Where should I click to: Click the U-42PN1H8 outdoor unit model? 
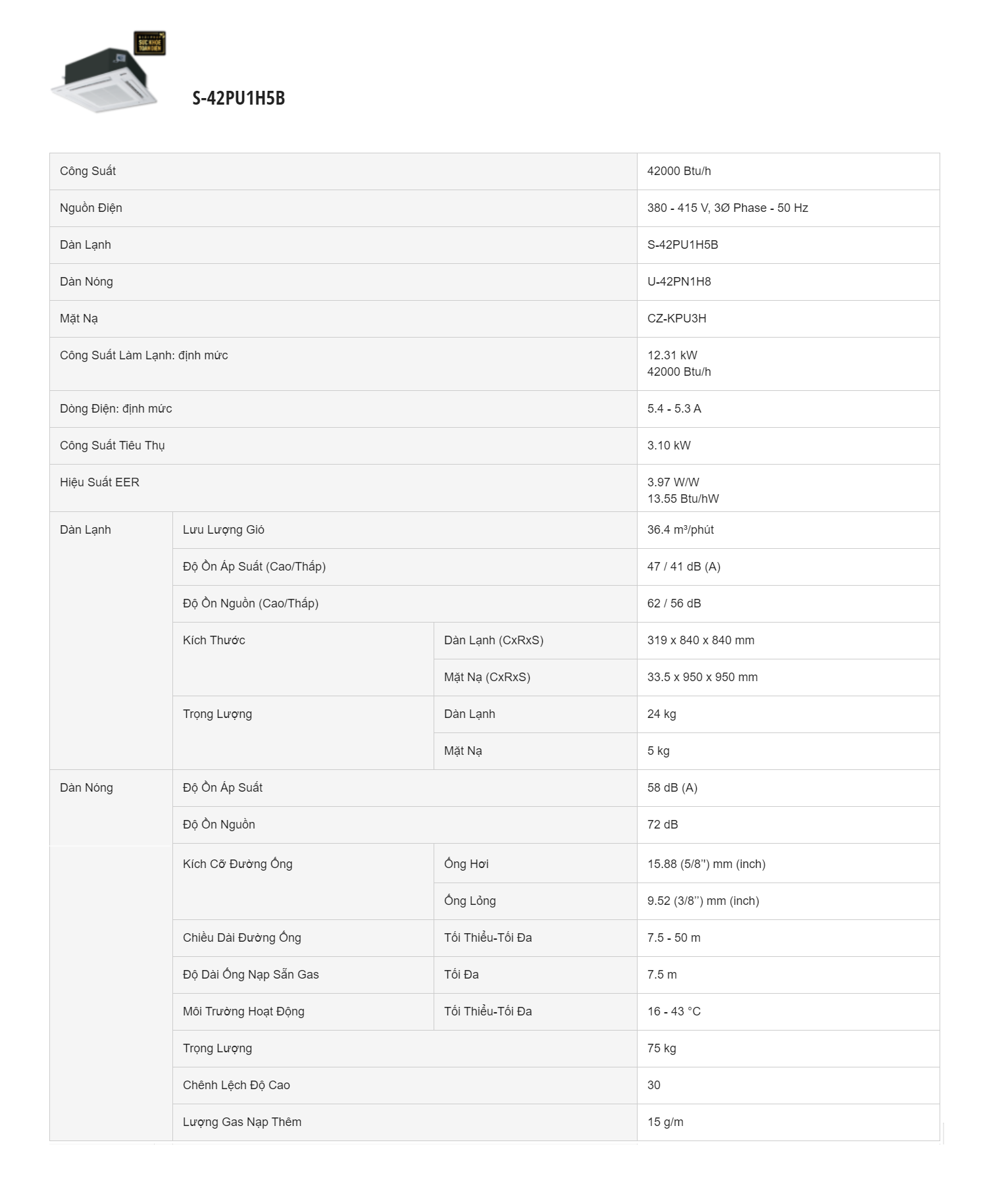coord(679,282)
